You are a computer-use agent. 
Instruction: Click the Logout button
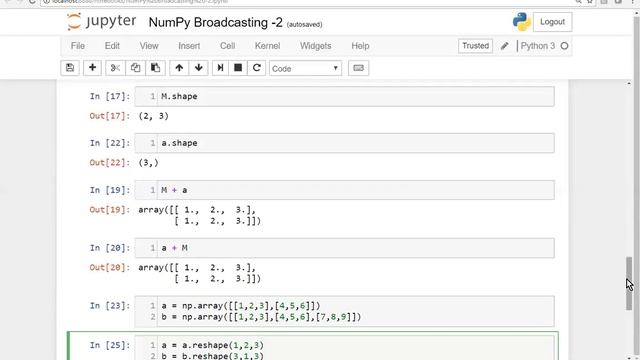(x=552, y=22)
